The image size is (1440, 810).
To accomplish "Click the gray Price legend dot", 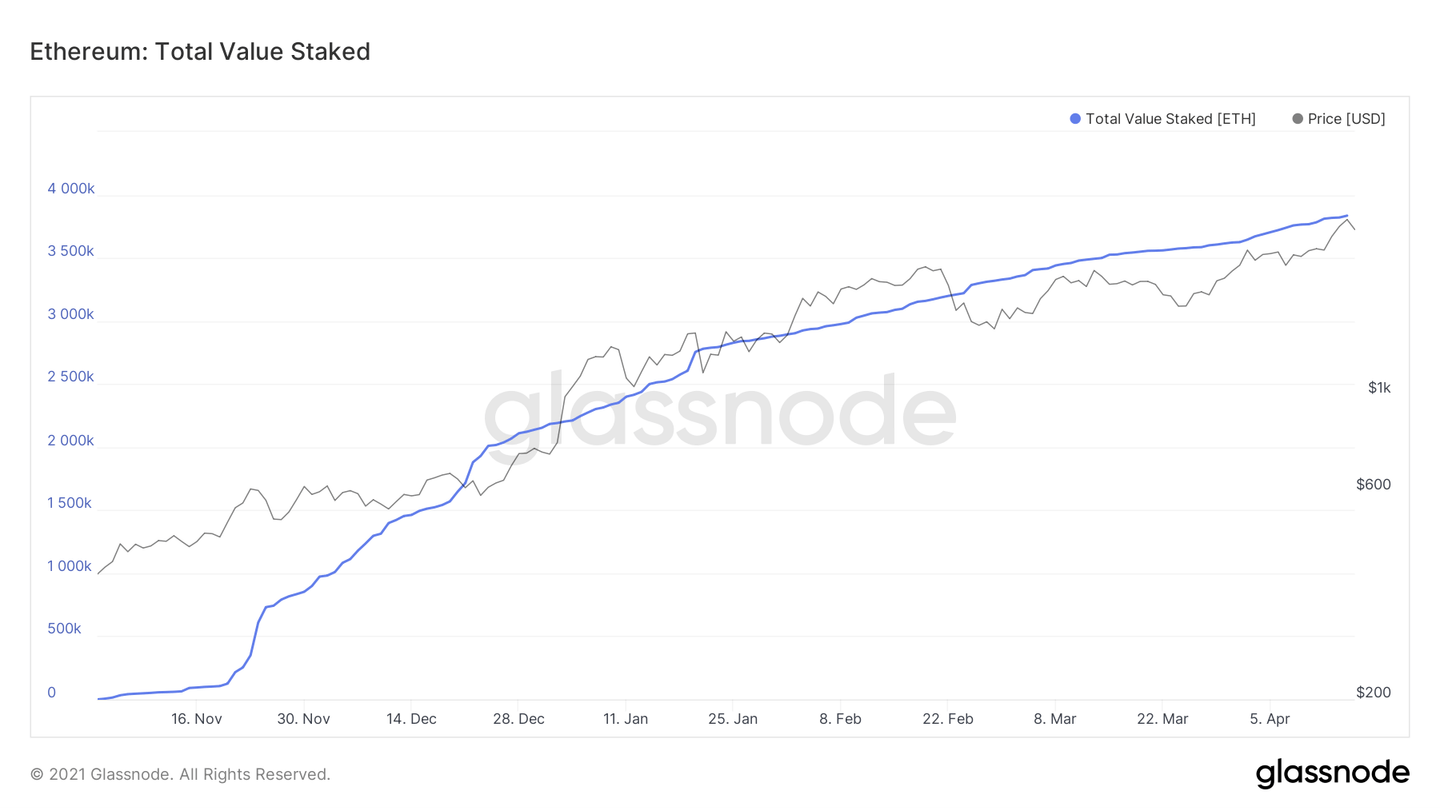I will point(1297,119).
